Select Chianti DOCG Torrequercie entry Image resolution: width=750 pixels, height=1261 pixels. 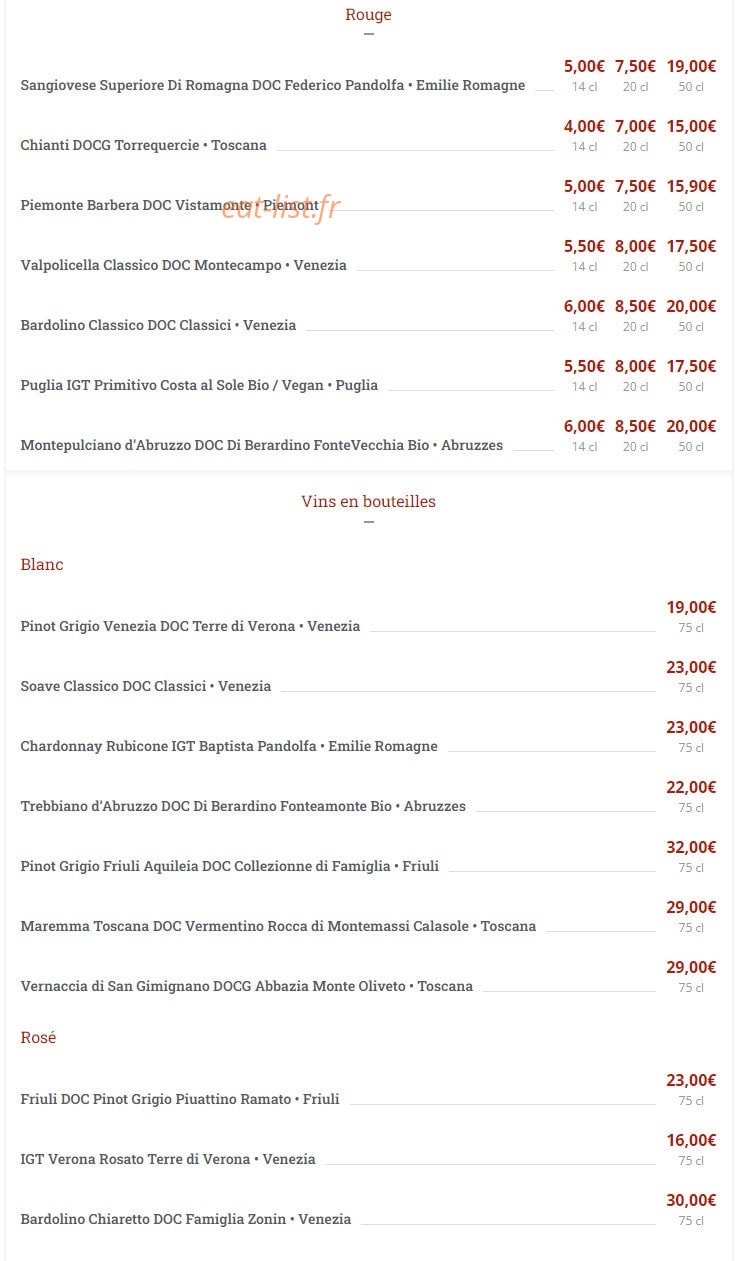point(143,145)
